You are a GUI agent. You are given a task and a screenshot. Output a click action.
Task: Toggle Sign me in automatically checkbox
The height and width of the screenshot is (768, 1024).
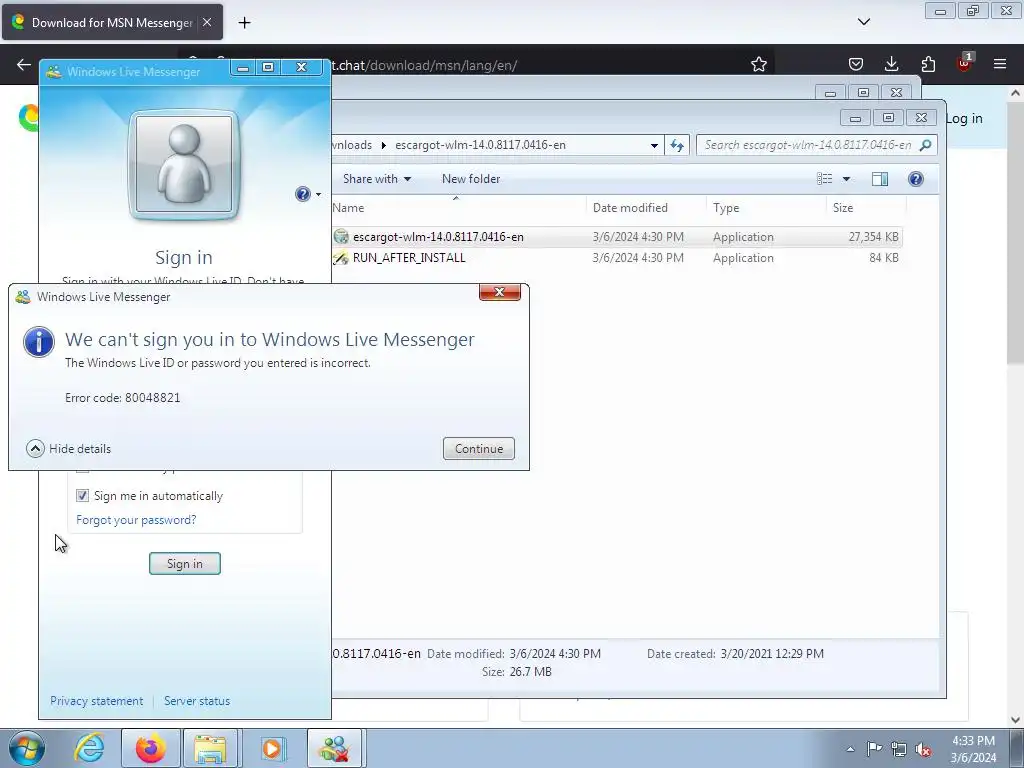pyautogui.click(x=82, y=496)
